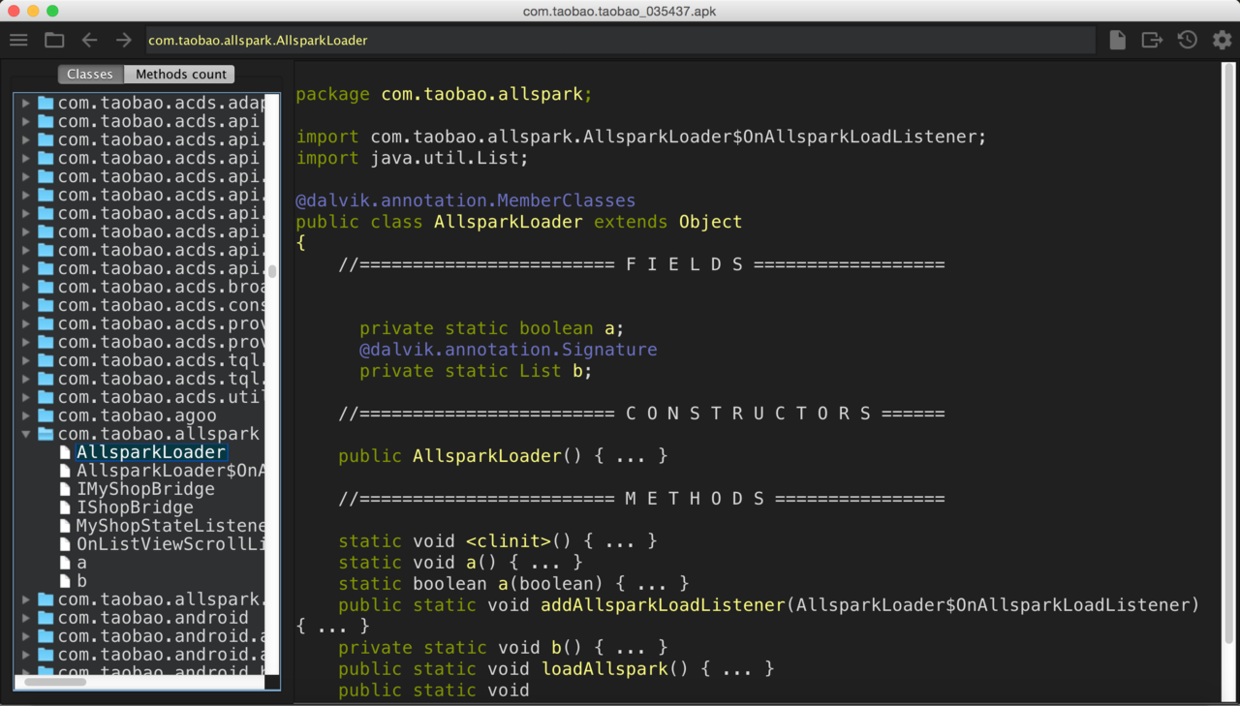Open the hamburger menu in the toolbar
Viewport: 1240px width, 706px height.
pyautogui.click(x=19, y=40)
